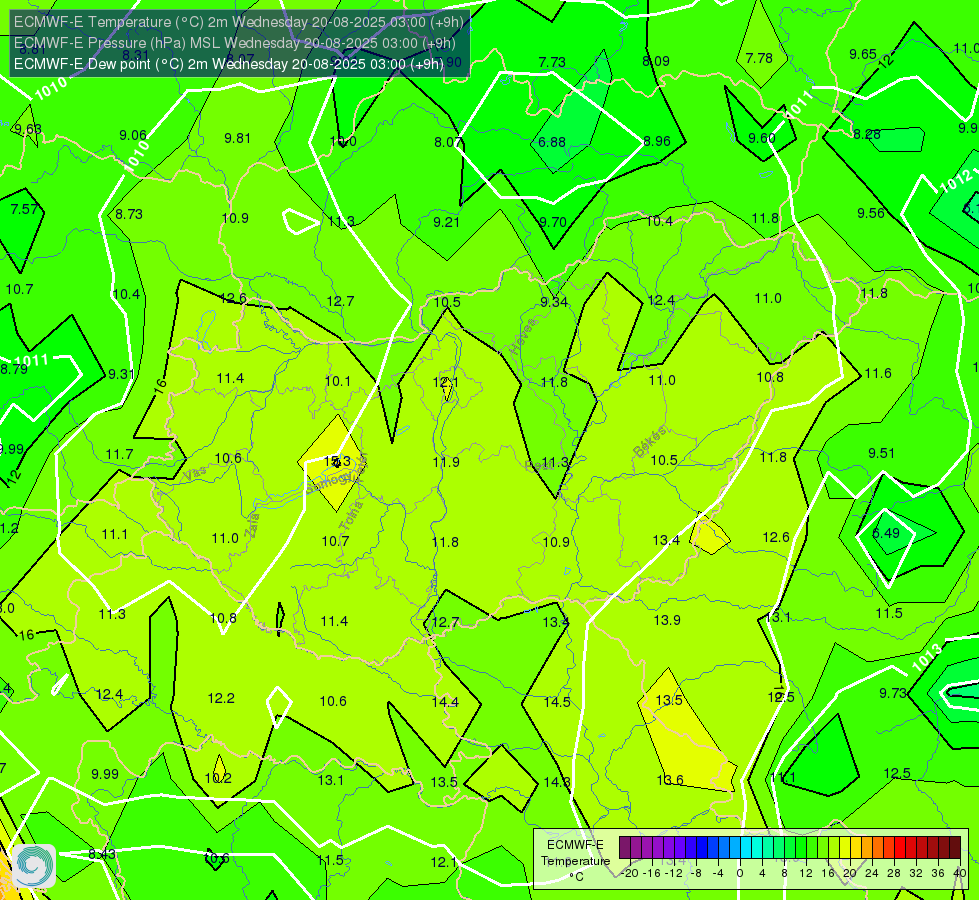The width and height of the screenshot is (979, 900).
Task: Click the 1012 isobar label
Action: click(956, 180)
